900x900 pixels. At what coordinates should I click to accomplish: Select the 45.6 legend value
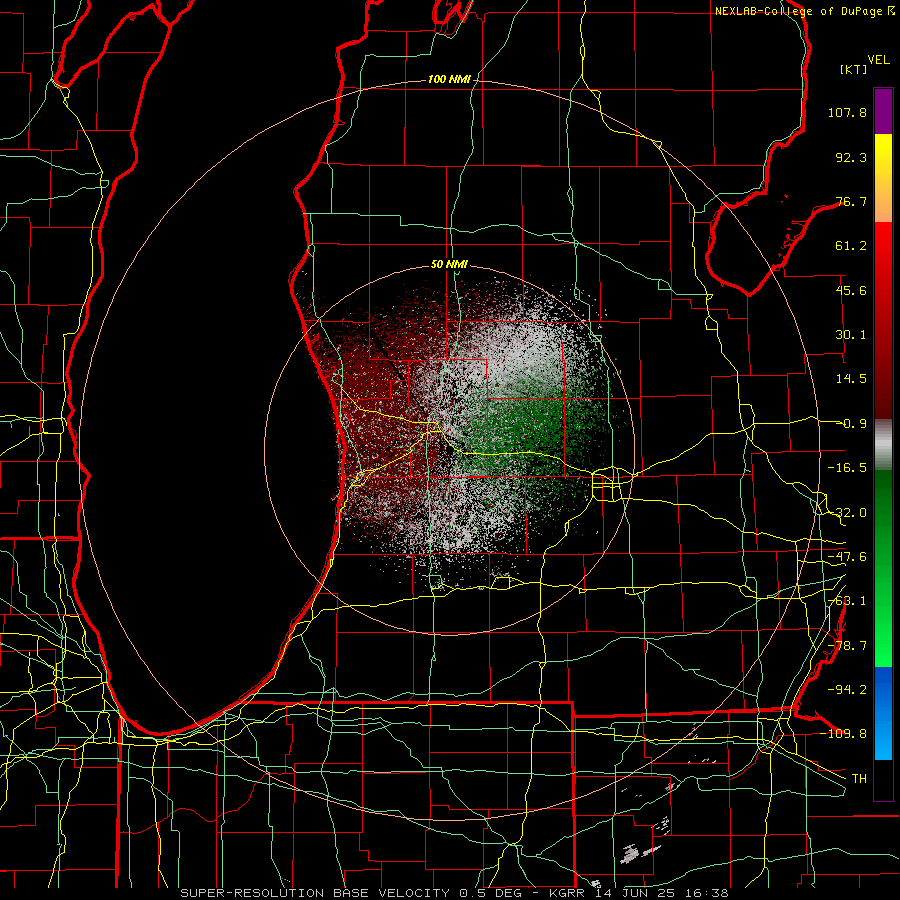[x=851, y=290]
